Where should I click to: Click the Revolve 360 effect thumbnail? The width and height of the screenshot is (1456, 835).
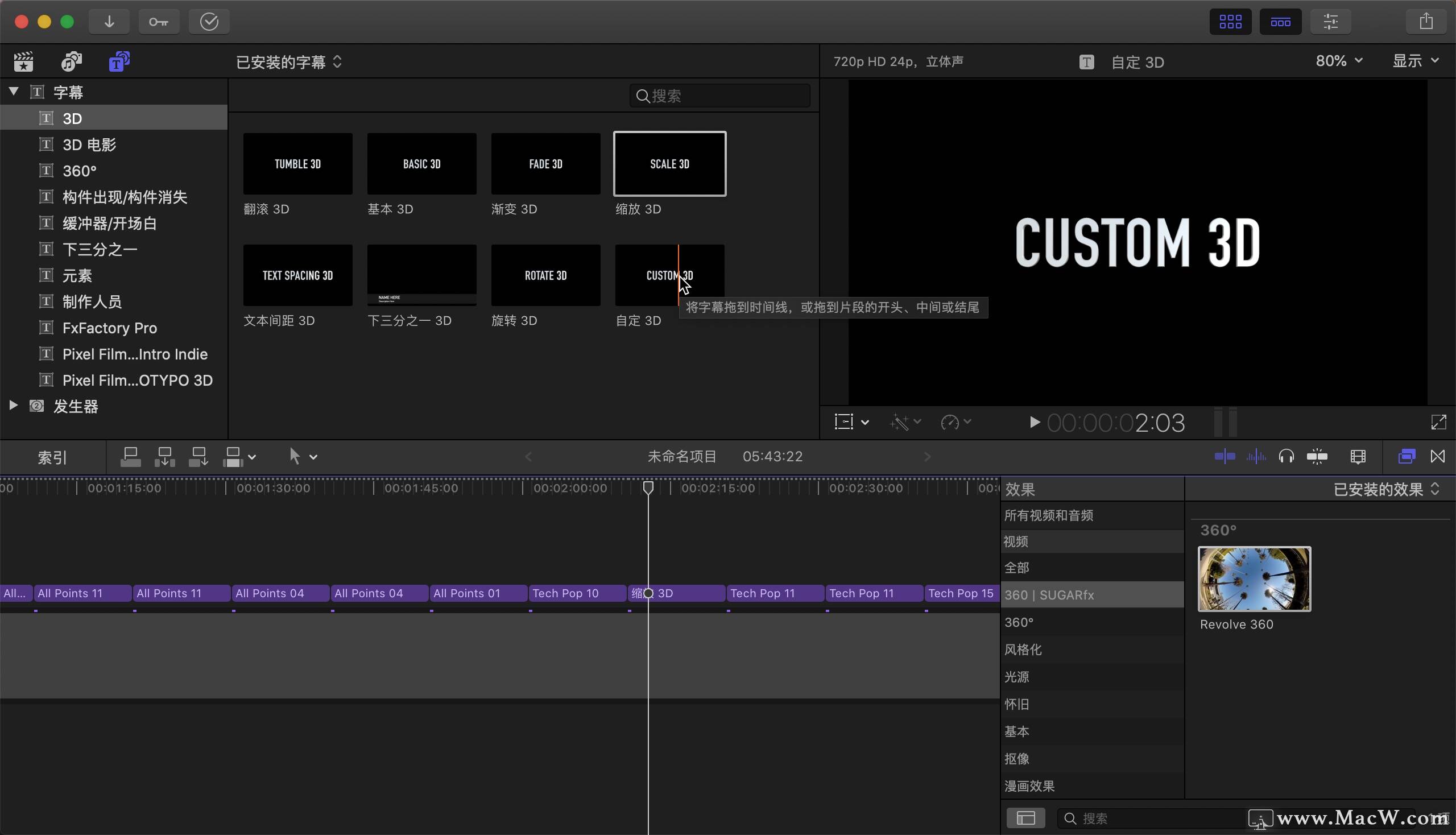(1254, 578)
